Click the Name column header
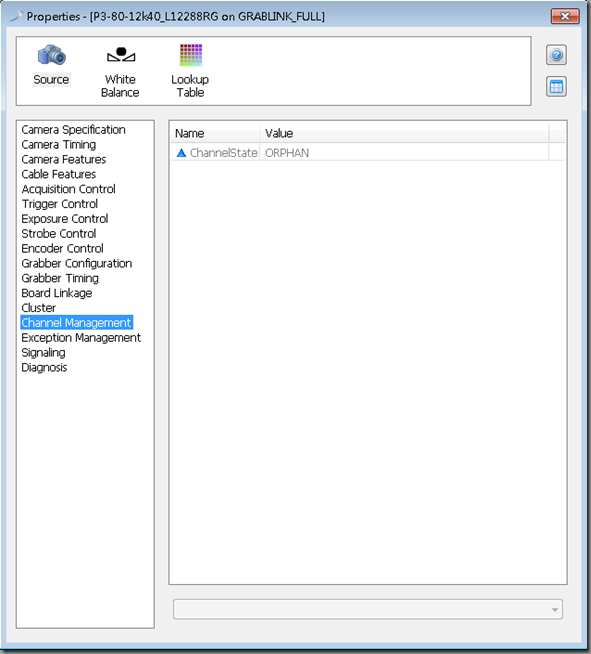The image size is (591, 654). pos(215,133)
